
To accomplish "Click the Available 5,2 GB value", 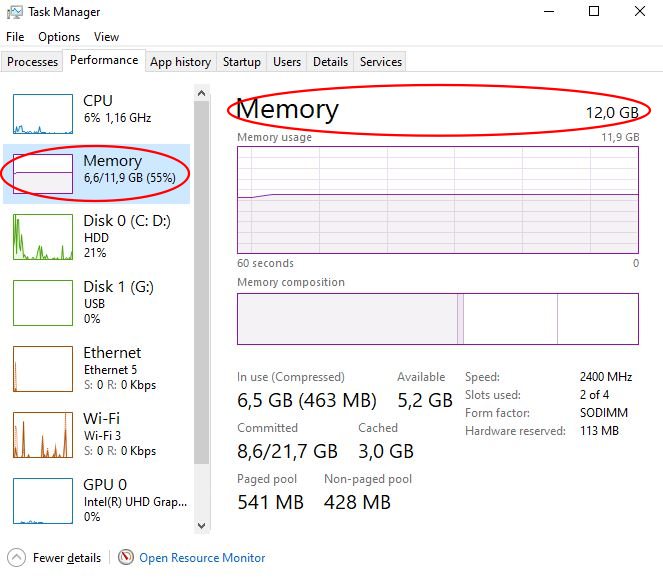I will point(425,400).
